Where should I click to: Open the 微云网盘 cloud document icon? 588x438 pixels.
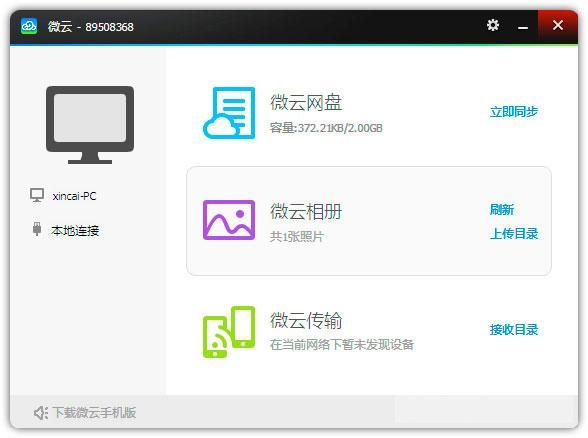[229, 113]
